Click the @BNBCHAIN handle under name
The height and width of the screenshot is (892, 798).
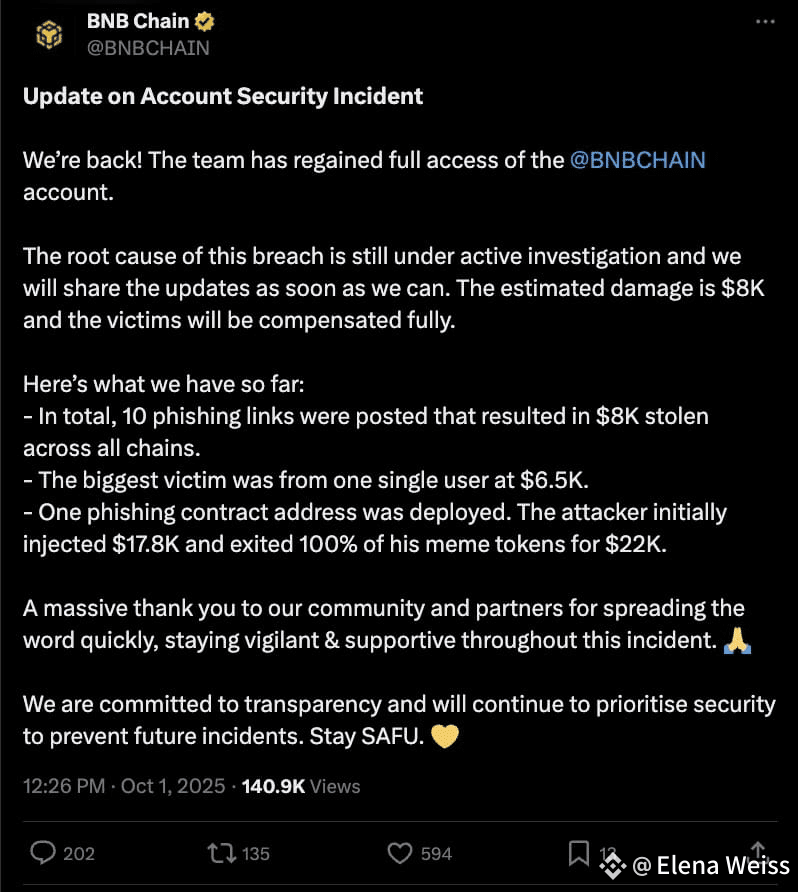[x=149, y=47]
